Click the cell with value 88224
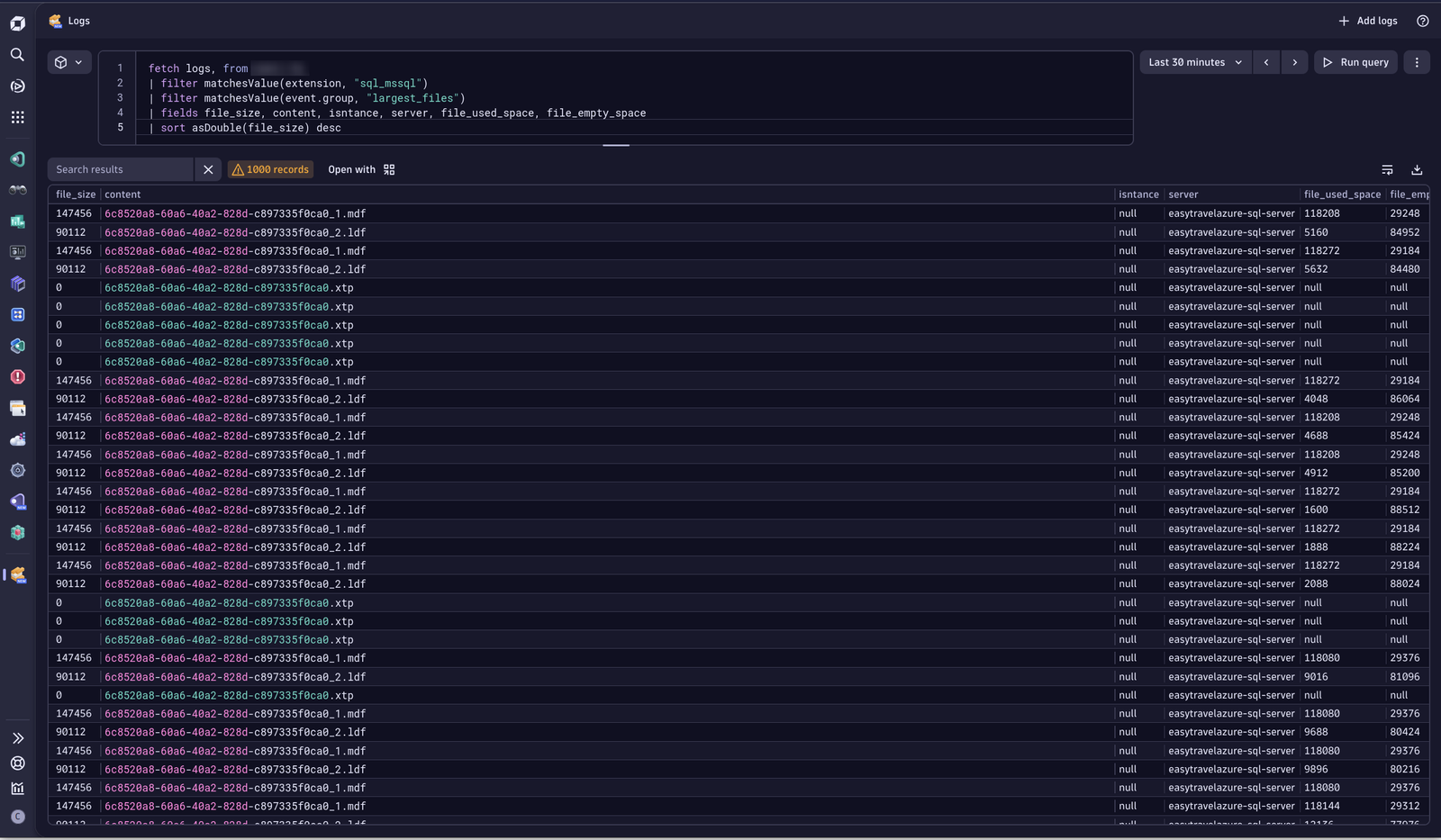The image size is (1441, 840). 1404,546
